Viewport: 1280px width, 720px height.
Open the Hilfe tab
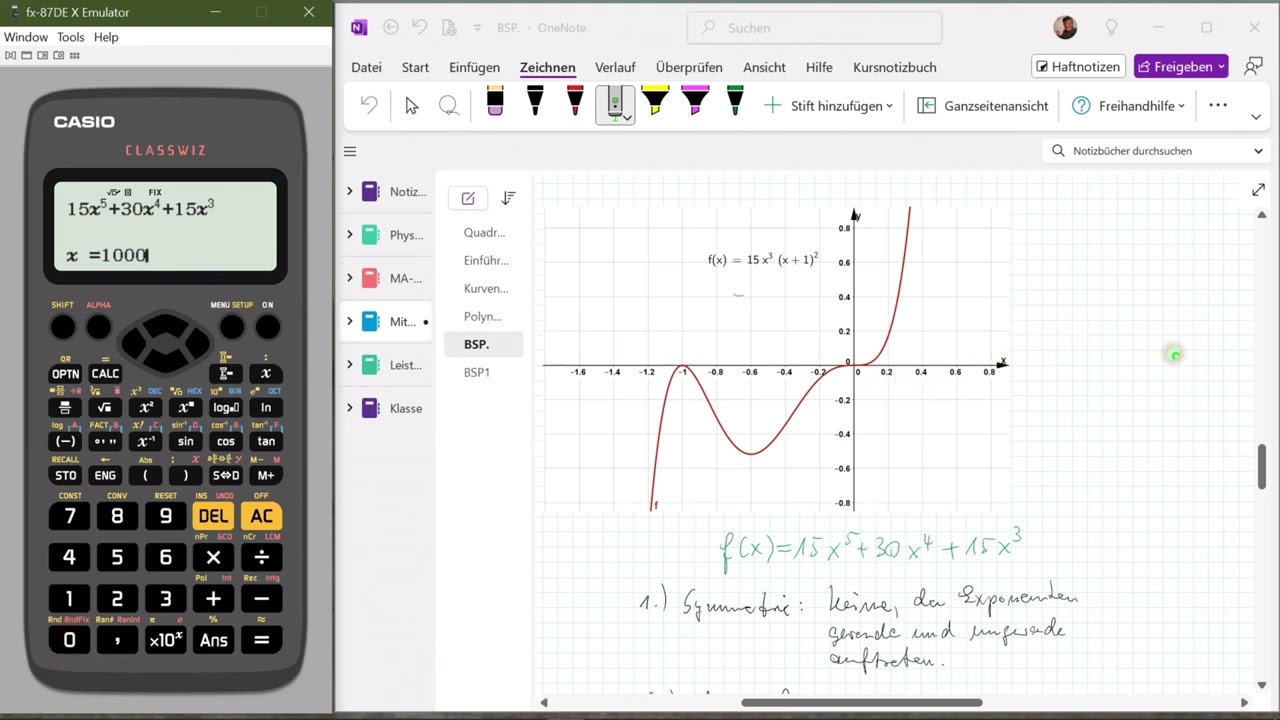click(x=819, y=67)
